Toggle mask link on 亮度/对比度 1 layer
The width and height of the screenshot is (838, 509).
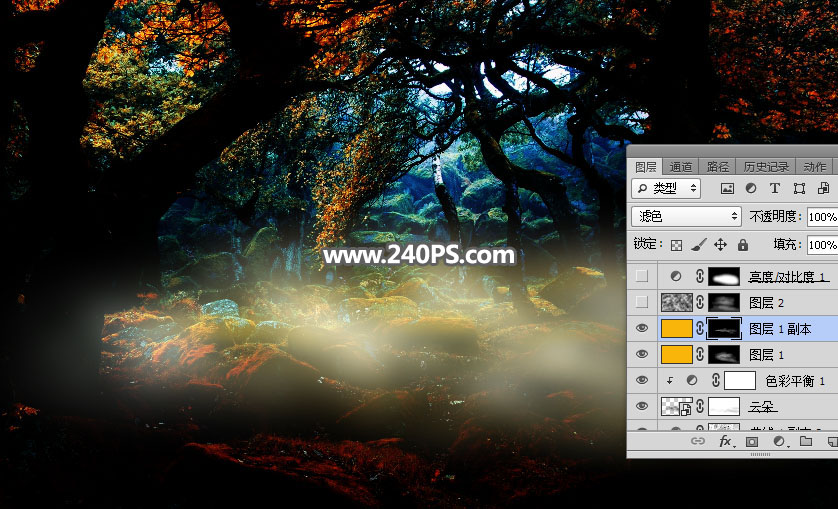(700, 276)
